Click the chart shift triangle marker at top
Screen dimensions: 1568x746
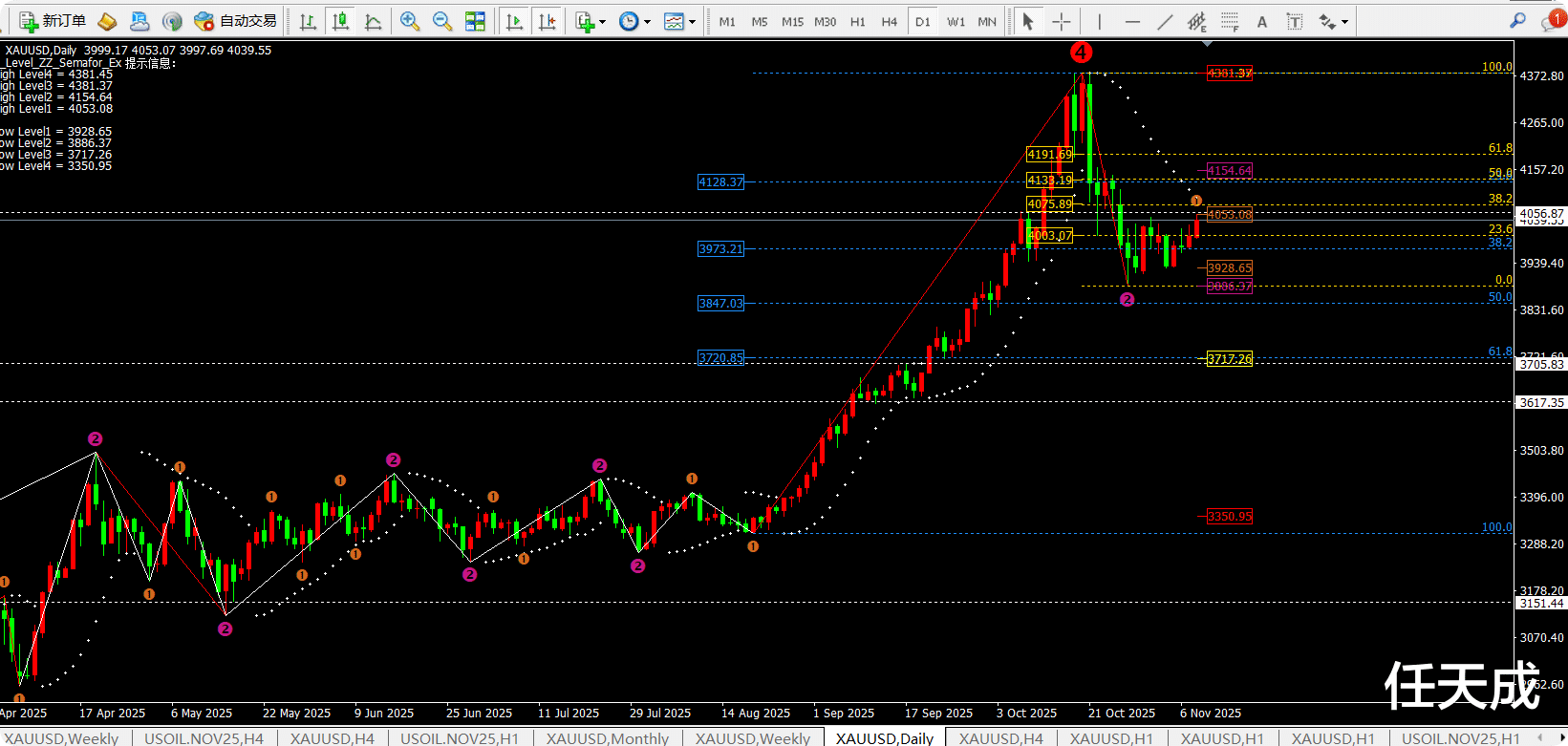[x=1207, y=44]
